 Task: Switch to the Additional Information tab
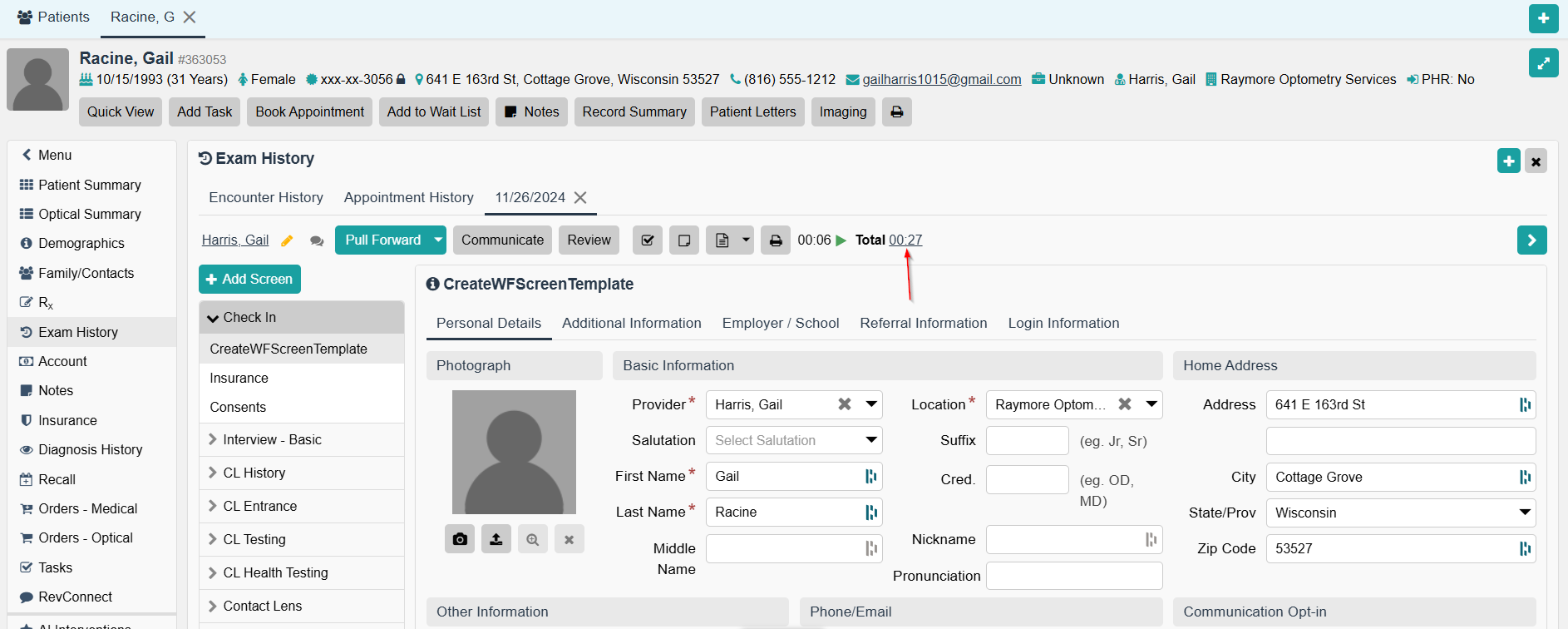631,323
